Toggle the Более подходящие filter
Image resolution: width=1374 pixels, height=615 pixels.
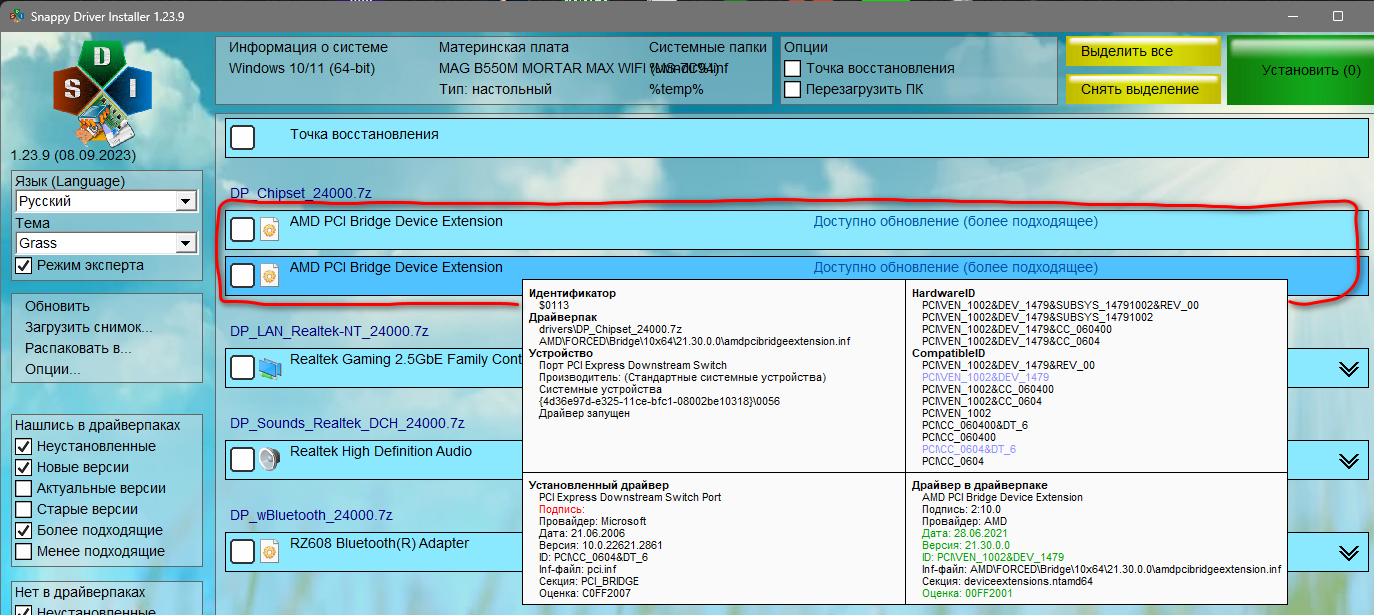tap(24, 530)
